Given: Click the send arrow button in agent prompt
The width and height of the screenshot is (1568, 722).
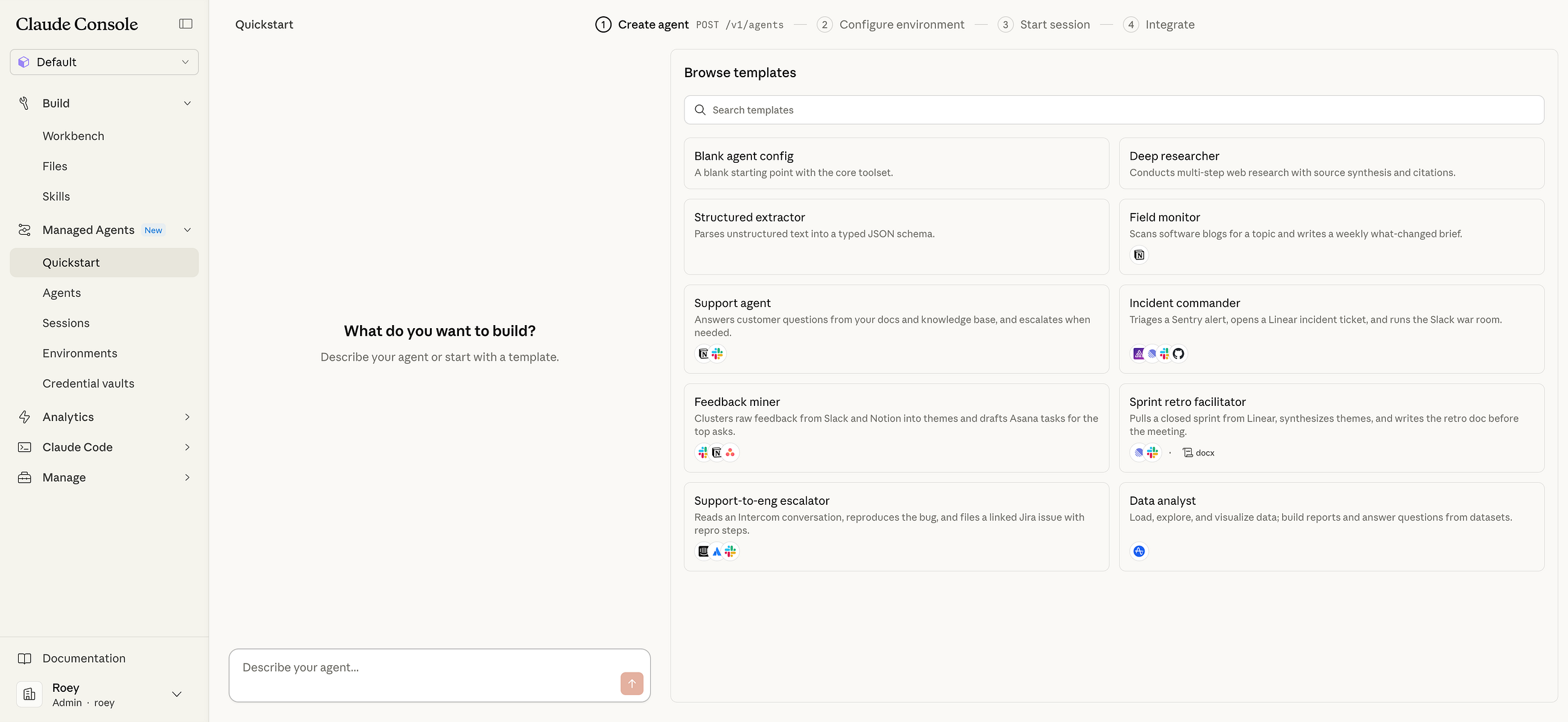Looking at the screenshot, I should click(x=631, y=683).
